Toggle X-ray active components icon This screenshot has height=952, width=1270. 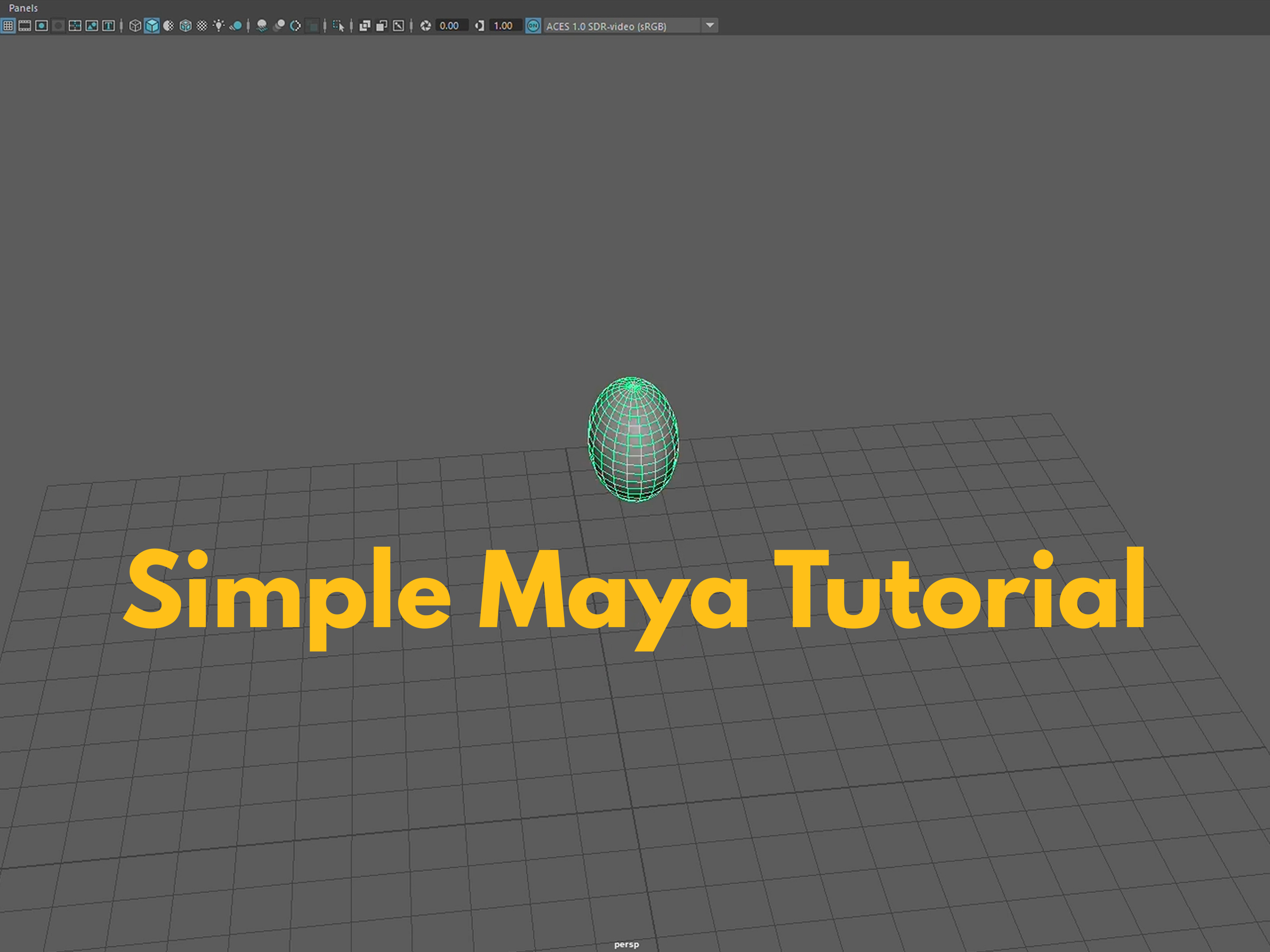(381, 26)
